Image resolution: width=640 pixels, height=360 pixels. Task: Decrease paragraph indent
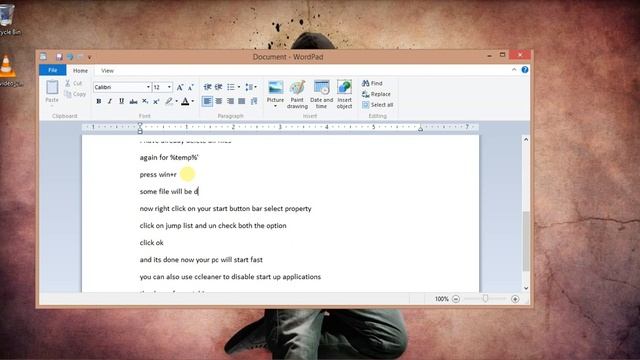[x=207, y=87]
